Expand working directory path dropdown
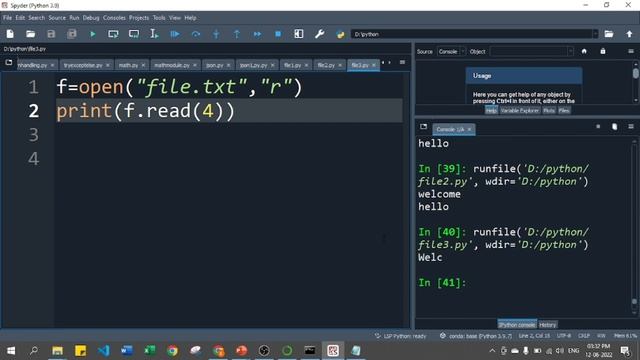This screenshot has width=640, height=360. (596, 34)
